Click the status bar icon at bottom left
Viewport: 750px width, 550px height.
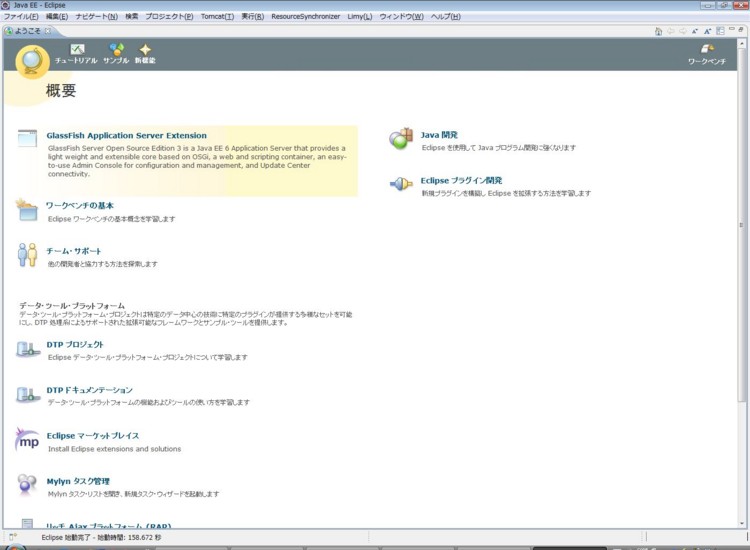[x=13, y=537]
